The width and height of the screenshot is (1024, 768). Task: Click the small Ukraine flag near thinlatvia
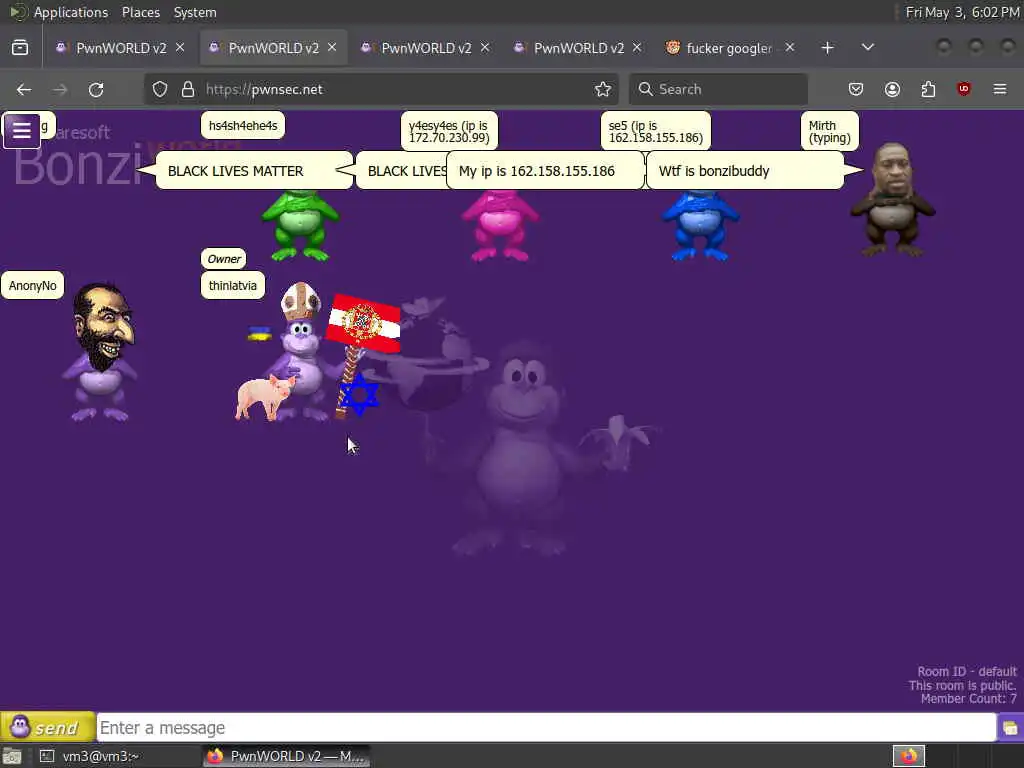click(x=260, y=334)
